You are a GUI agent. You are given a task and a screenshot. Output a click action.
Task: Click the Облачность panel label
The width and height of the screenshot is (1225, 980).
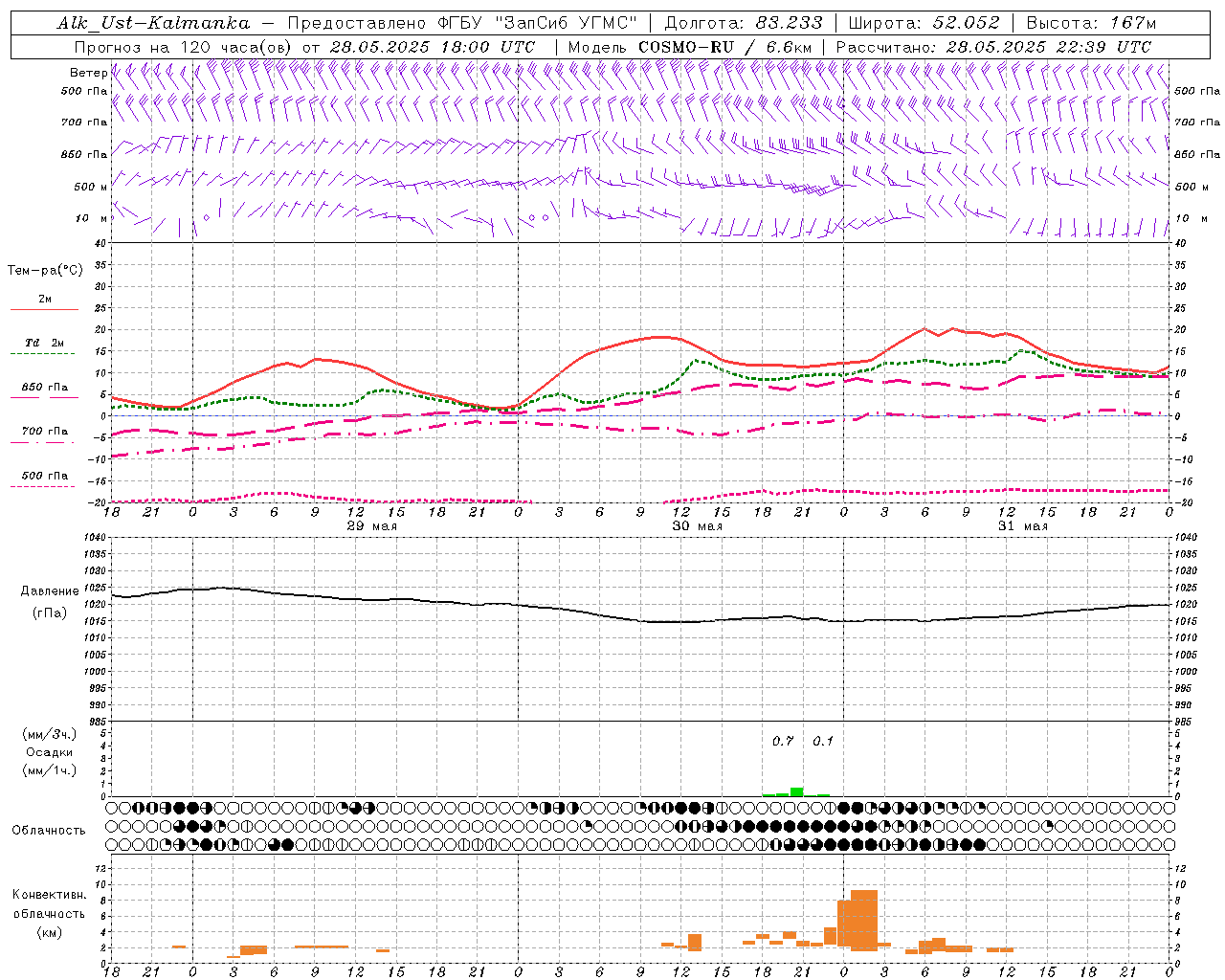pyautogui.click(x=49, y=830)
